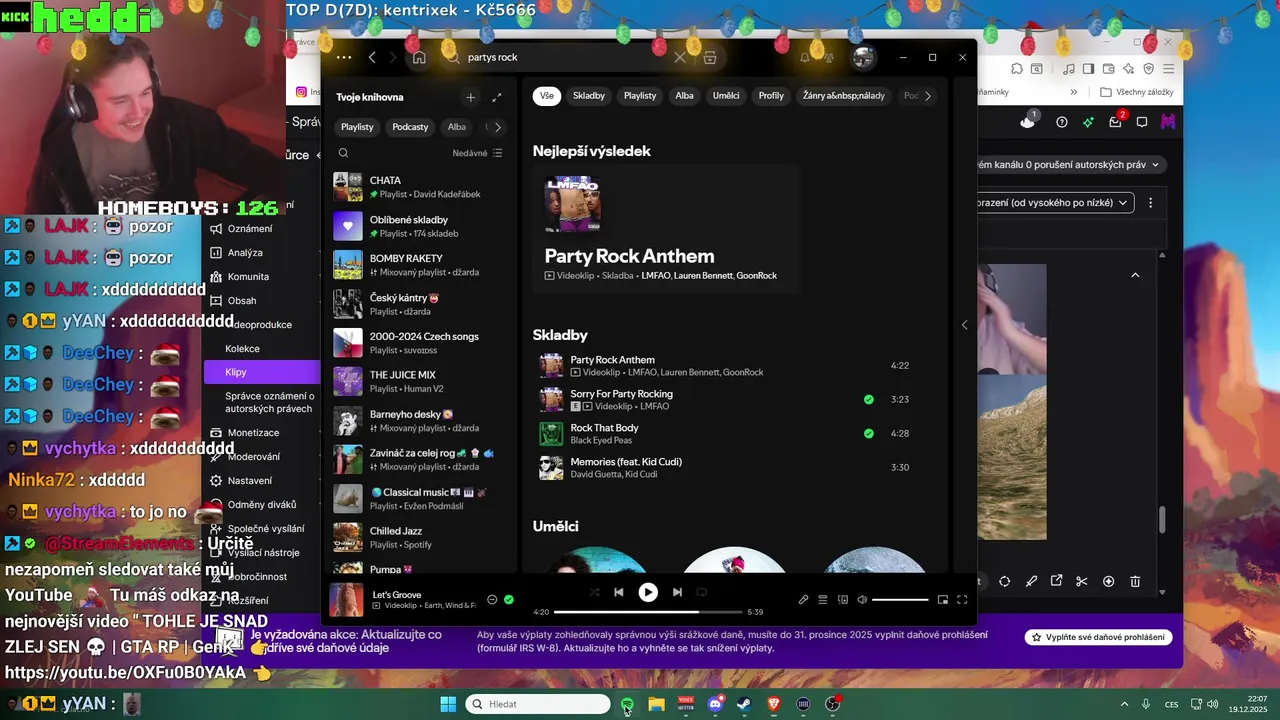This screenshot has width=1280, height=720.
Task: Open clip in new window icon
Action: 1057,581
